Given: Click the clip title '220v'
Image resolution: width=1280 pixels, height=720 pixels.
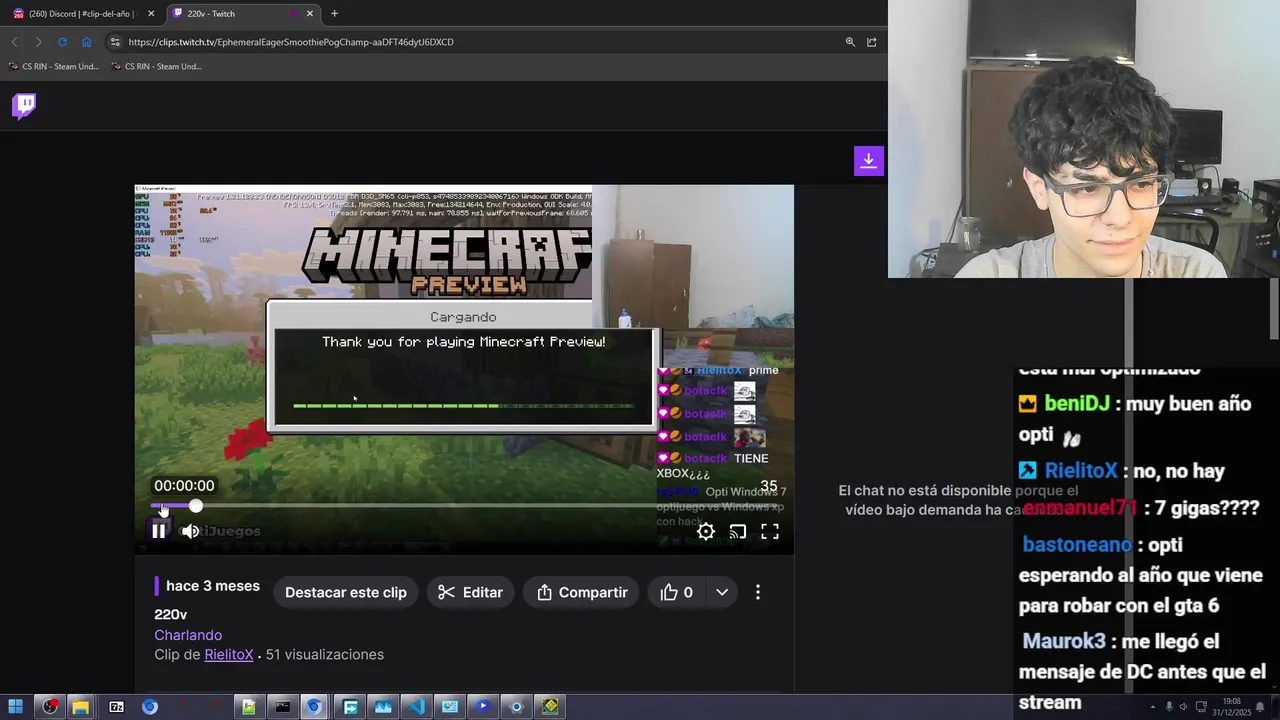Looking at the screenshot, I should 171,614.
